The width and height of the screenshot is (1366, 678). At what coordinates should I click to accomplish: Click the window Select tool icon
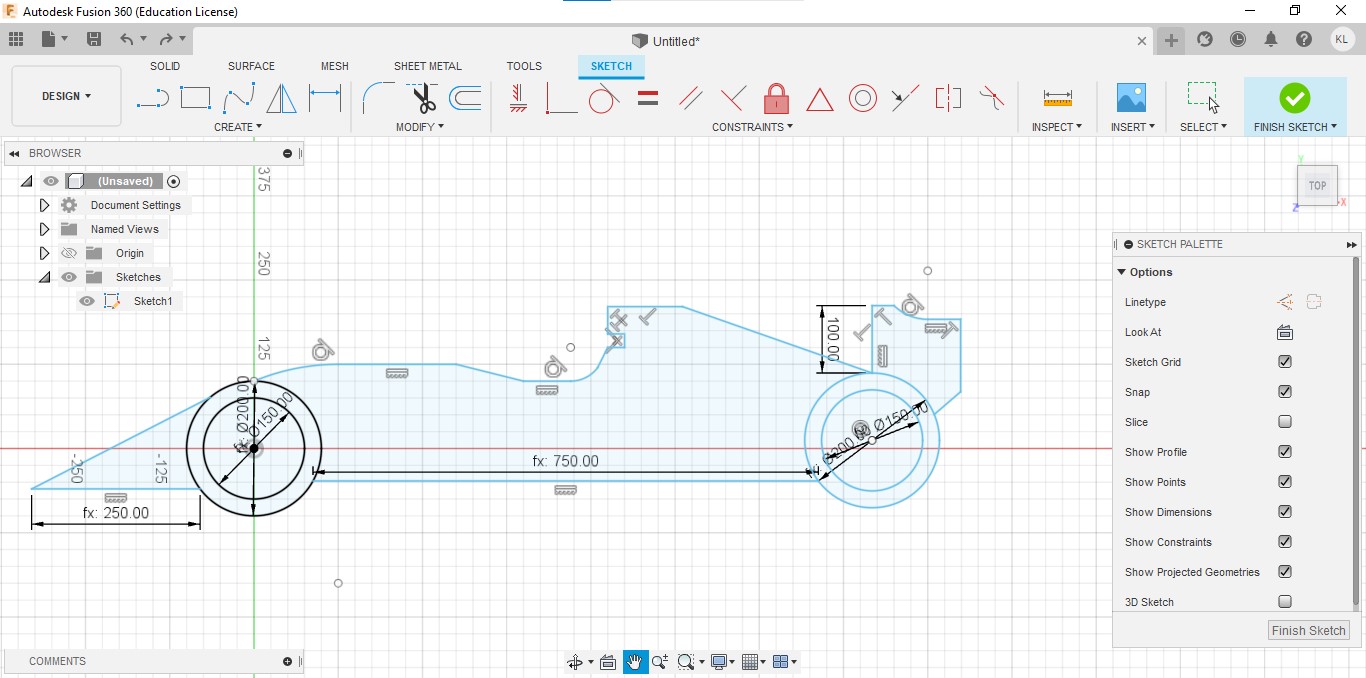click(1202, 97)
